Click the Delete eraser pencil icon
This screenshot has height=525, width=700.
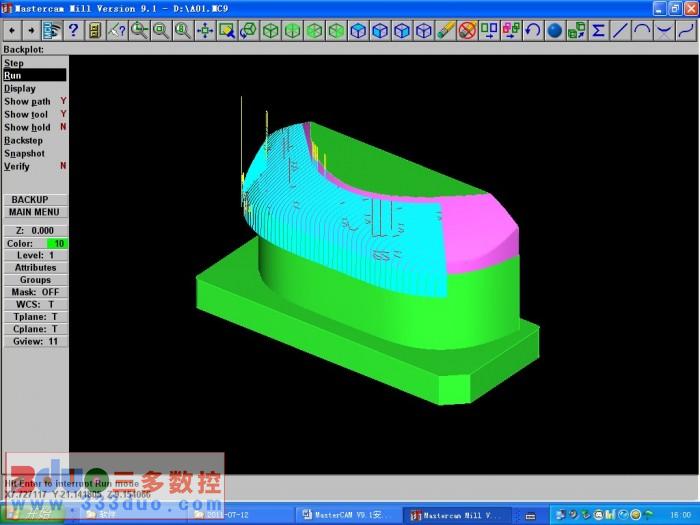coord(446,30)
